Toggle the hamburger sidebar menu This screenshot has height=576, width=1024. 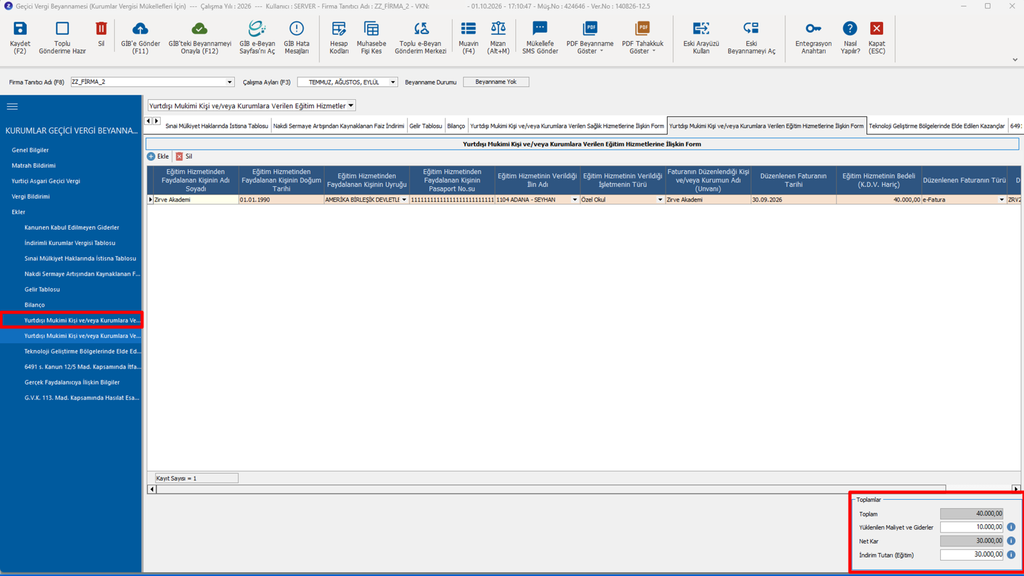point(12,106)
